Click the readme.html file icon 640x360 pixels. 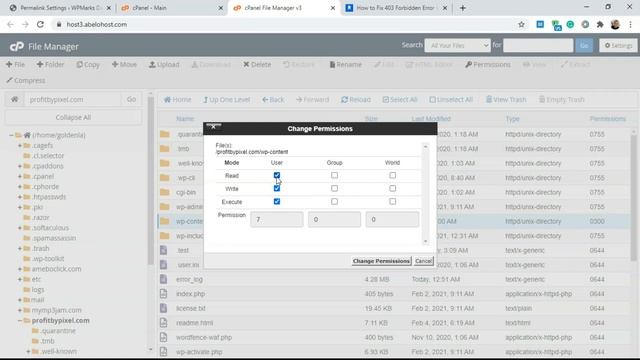point(164,322)
